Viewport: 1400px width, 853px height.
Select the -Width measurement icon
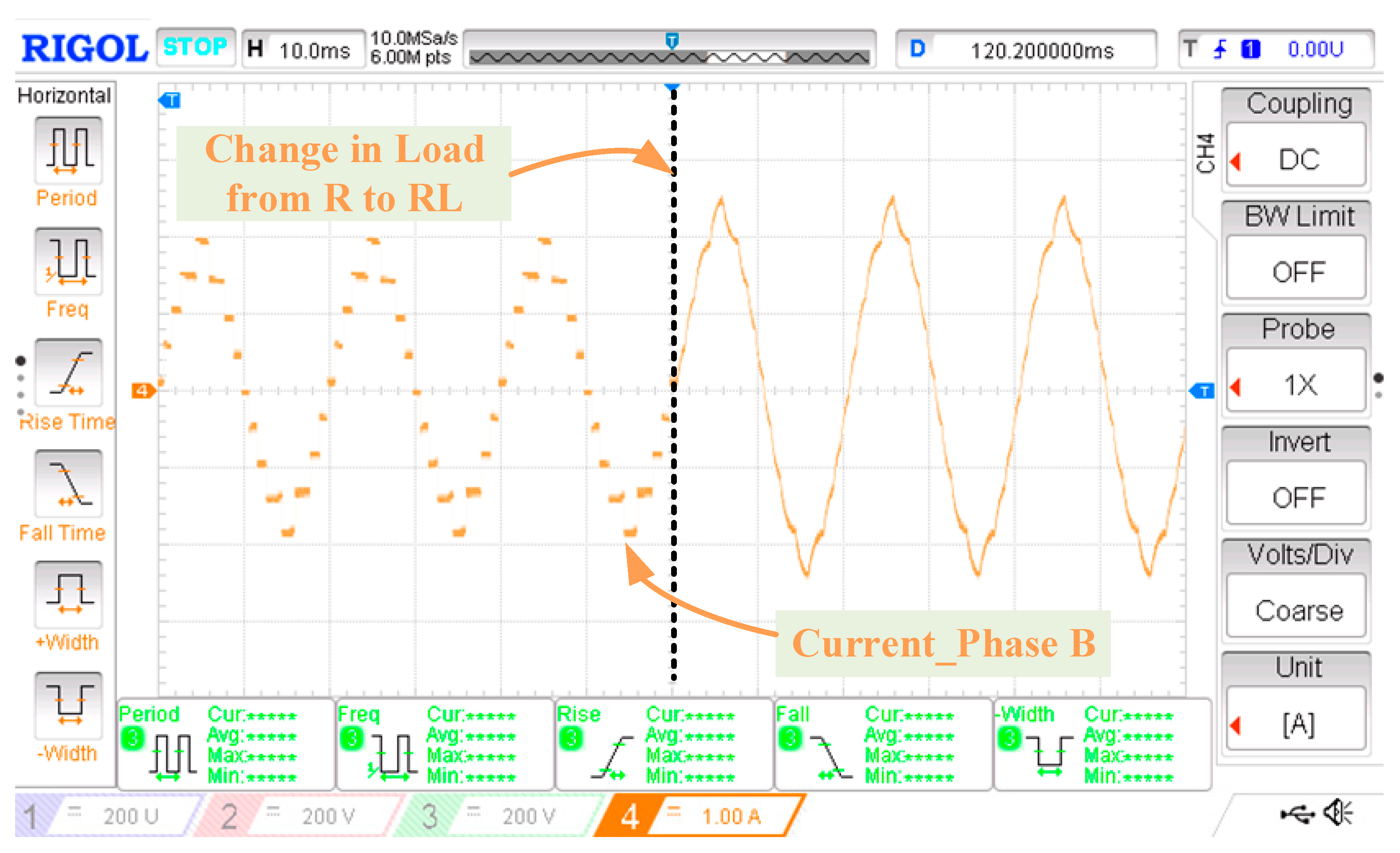69,706
